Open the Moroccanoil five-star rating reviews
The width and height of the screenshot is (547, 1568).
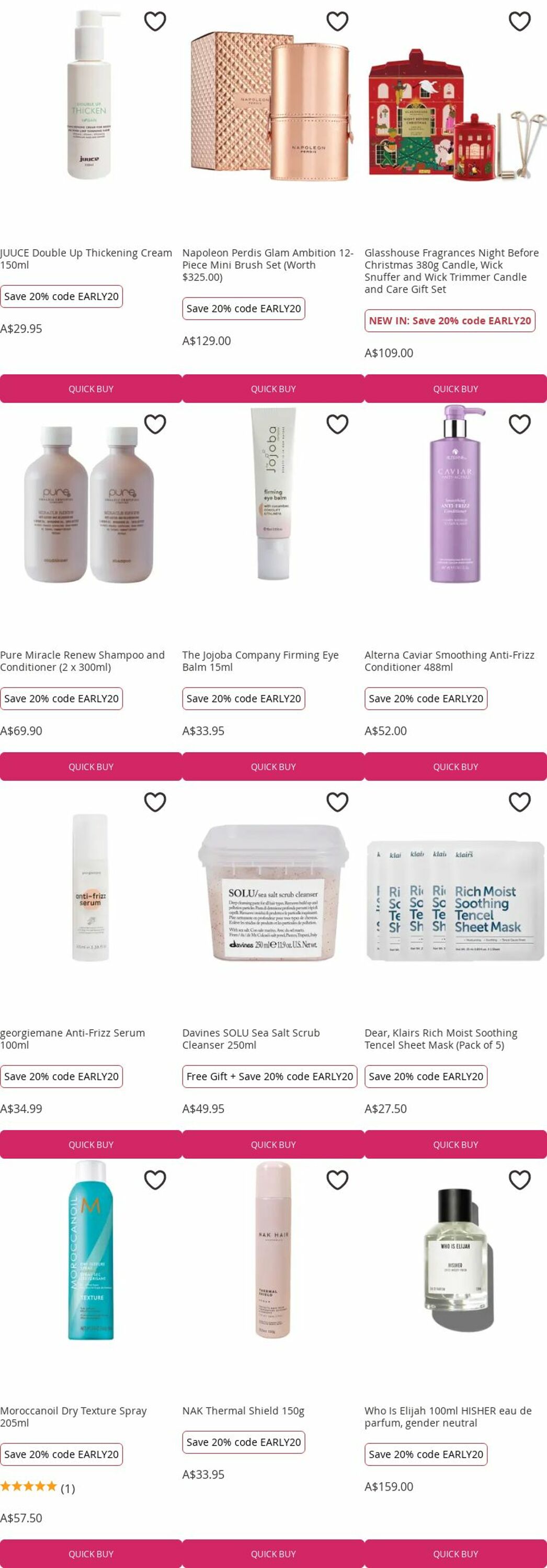[x=37, y=1488]
